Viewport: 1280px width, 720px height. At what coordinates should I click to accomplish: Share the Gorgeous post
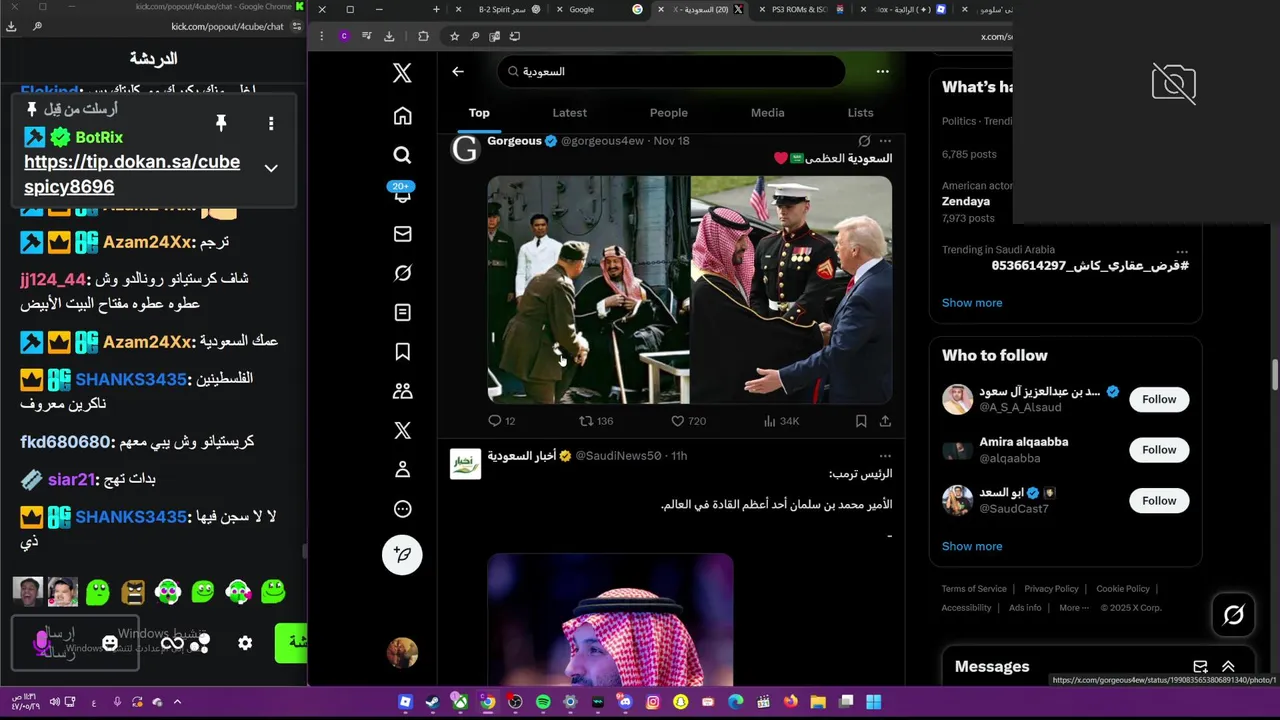point(885,421)
